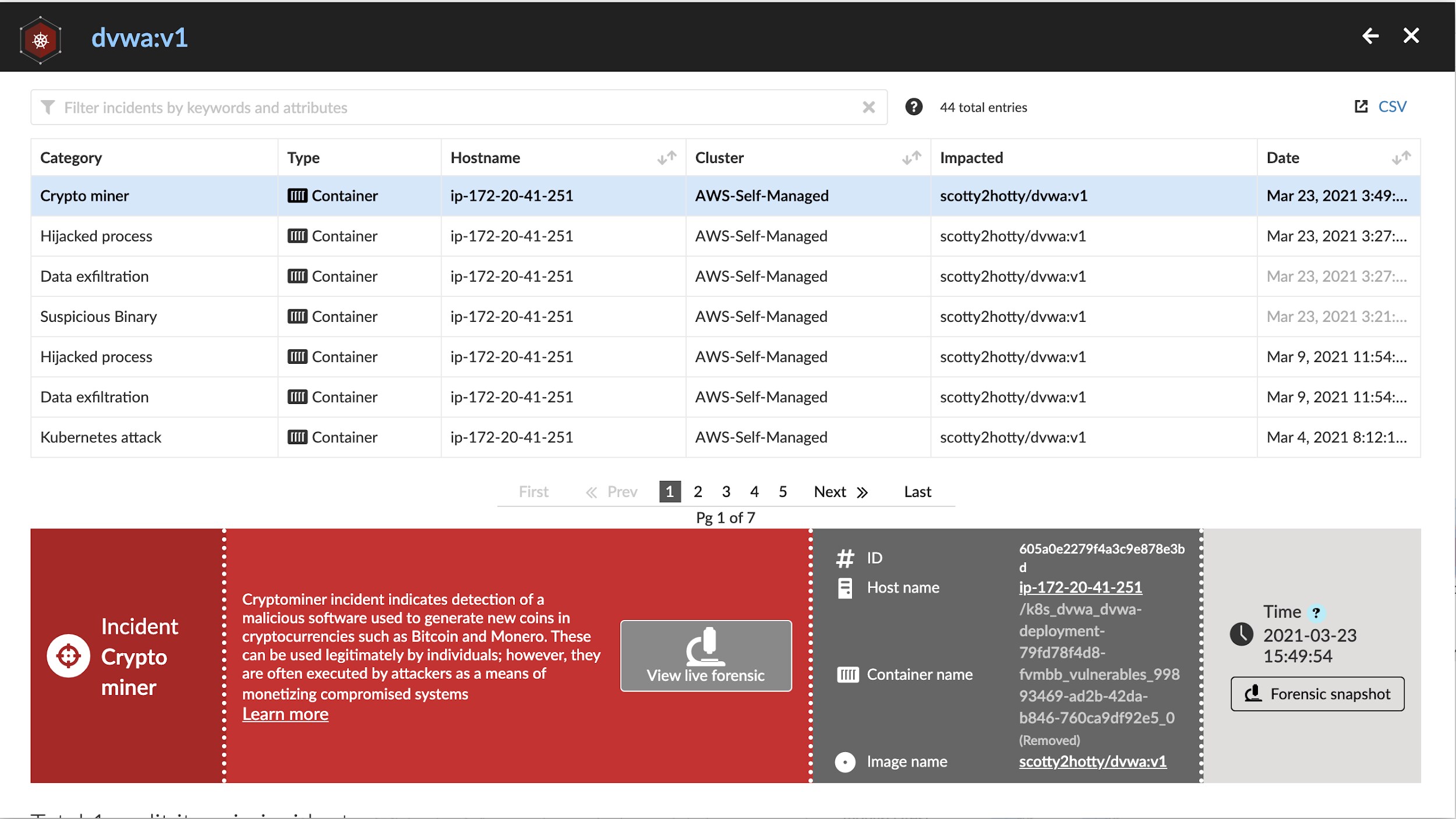Click Hijacked process dated Mar 9
Screen dimensions: 1456x819
pos(96,357)
